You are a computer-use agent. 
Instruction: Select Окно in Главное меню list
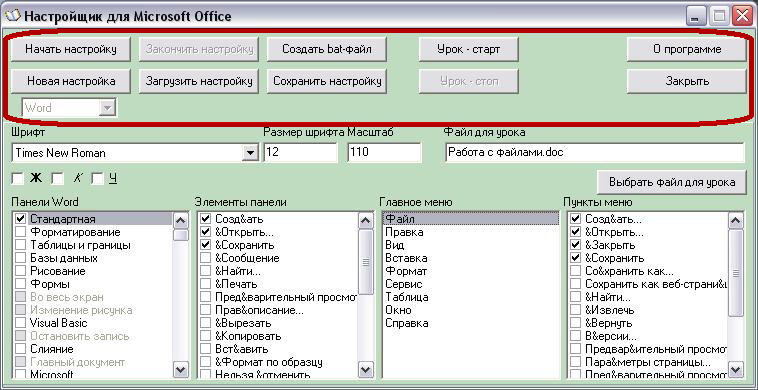470,310
